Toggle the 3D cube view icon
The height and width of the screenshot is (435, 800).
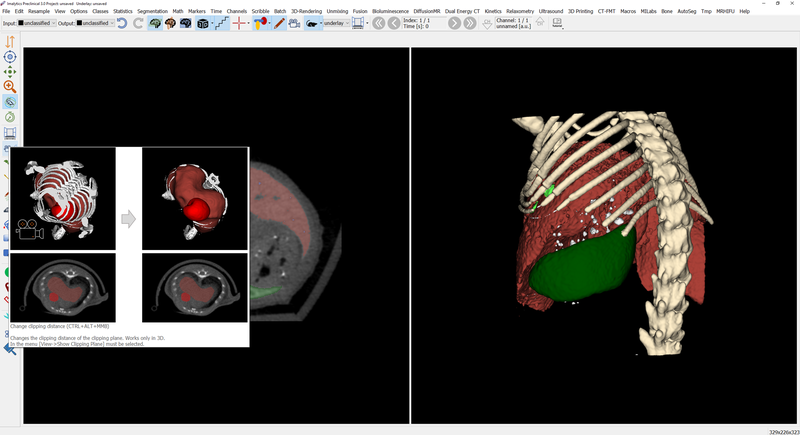coord(203,23)
